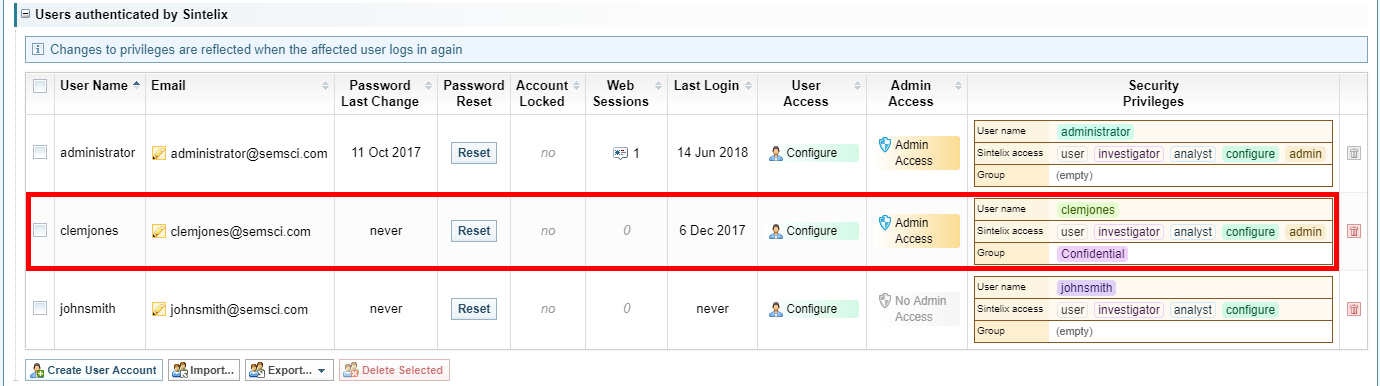The height and width of the screenshot is (386, 1380).
Task: Click edit email icon for clemjones
Action: pyautogui.click(x=158, y=231)
